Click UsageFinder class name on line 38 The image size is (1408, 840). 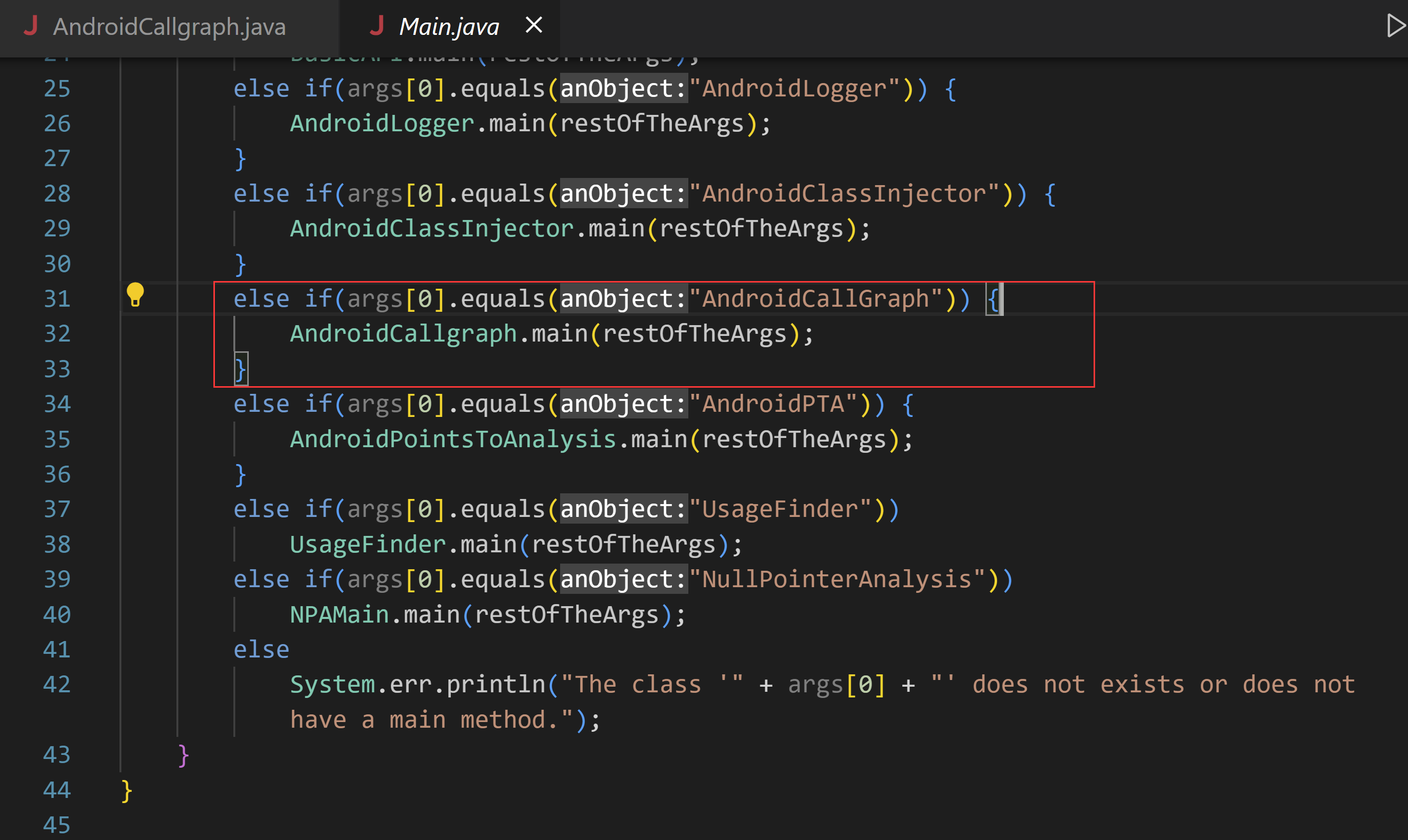point(368,545)
